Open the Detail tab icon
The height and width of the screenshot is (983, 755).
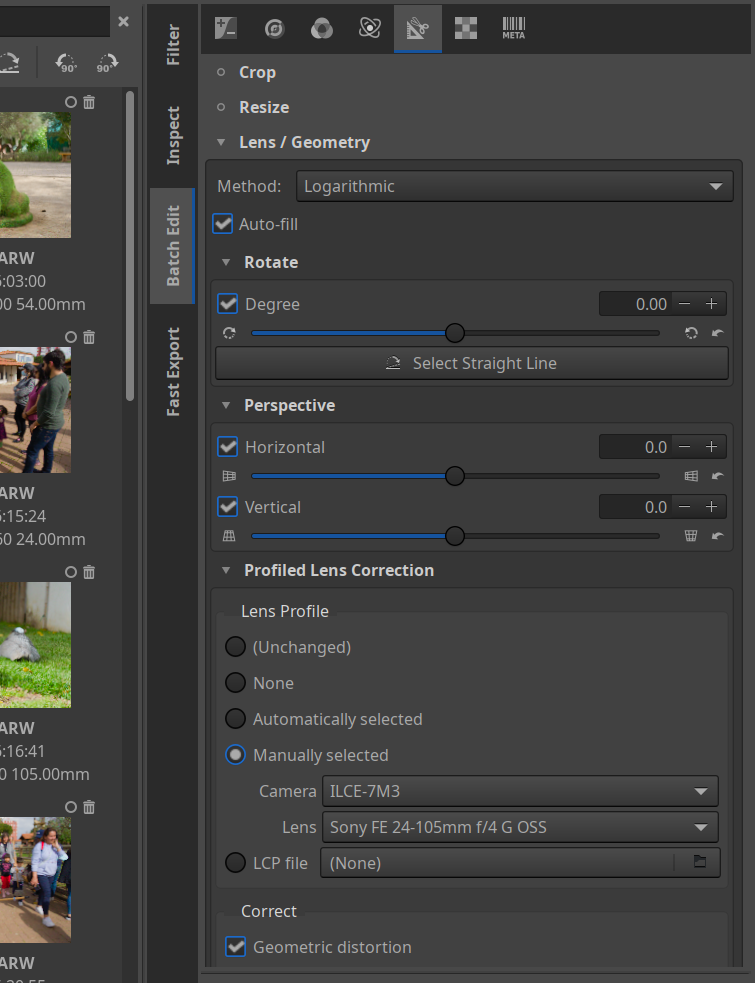(274, 29)
